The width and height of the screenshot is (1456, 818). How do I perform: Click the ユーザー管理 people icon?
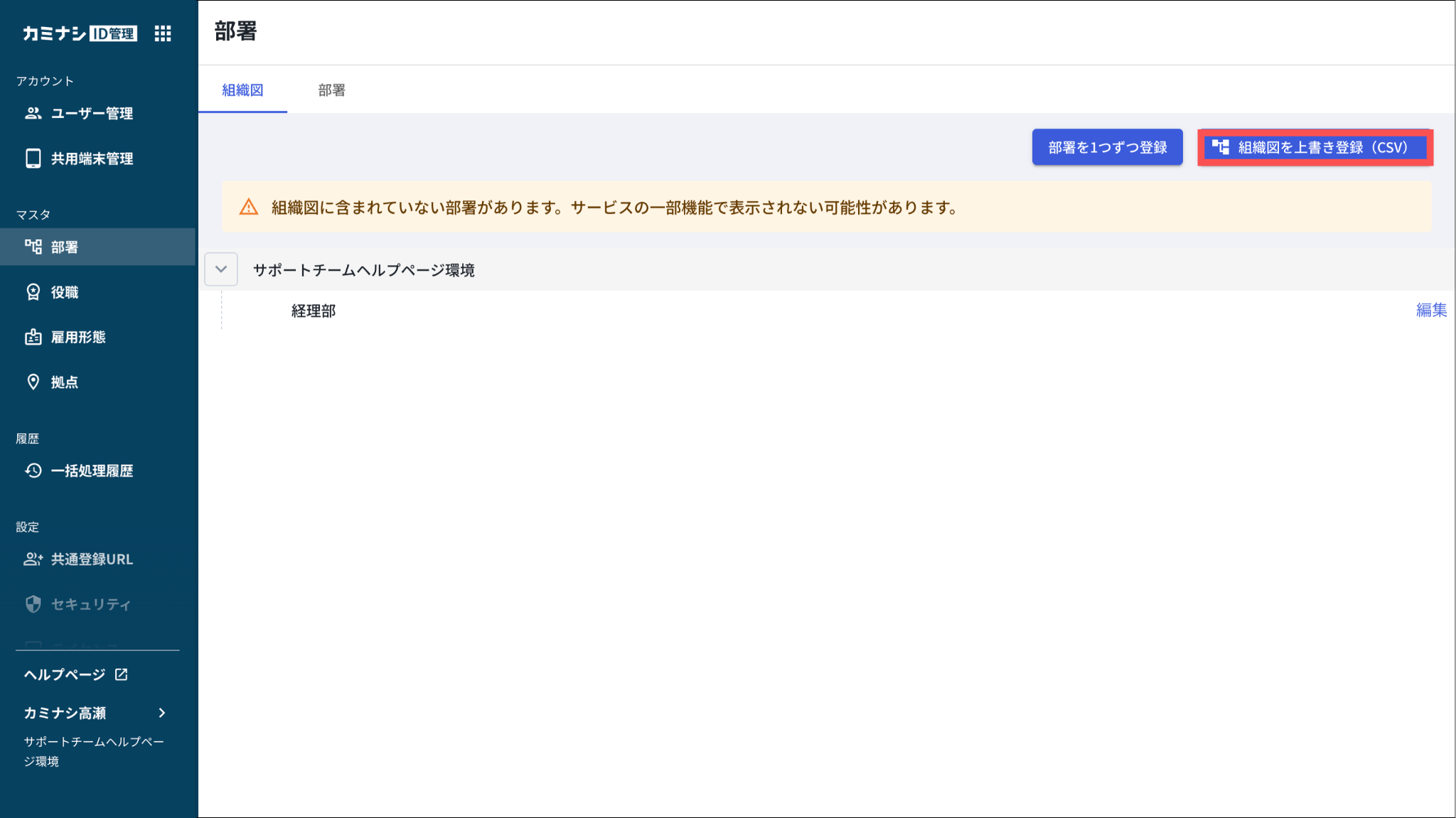click(33, 113)
